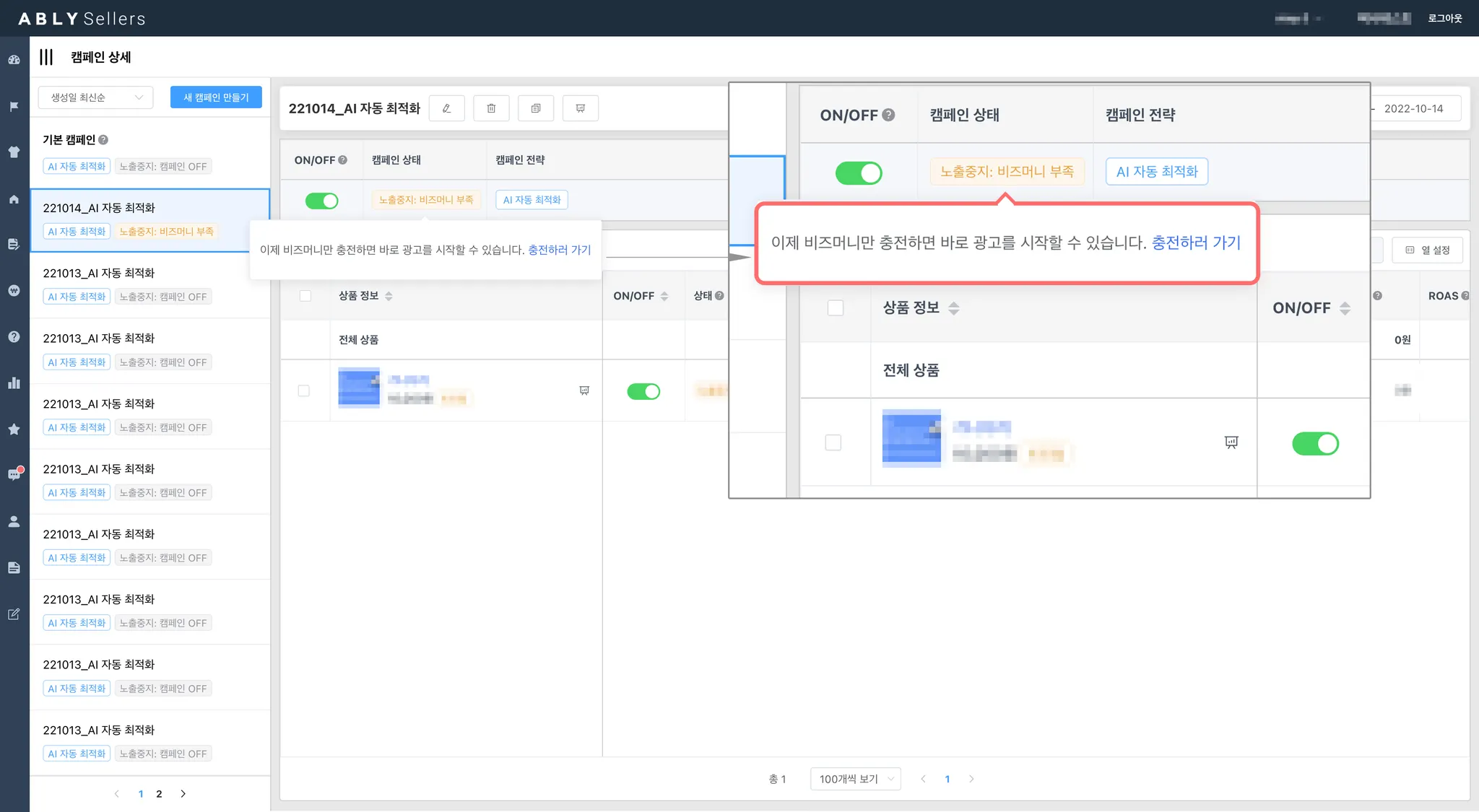The height and width of the screenshot is (812, 1479).
Task: Click the 충전하러 가기 link in tooltip
Action: 559,250
